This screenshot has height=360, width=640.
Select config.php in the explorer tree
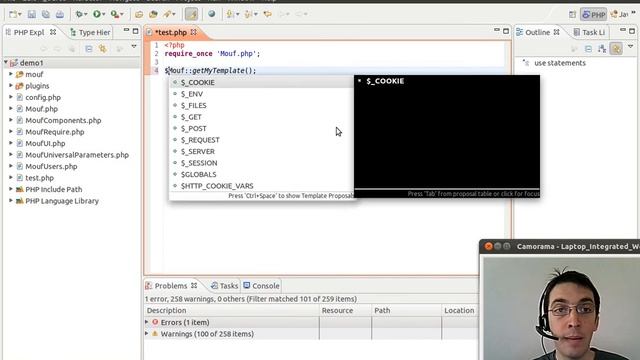click(x=43, y=97)
